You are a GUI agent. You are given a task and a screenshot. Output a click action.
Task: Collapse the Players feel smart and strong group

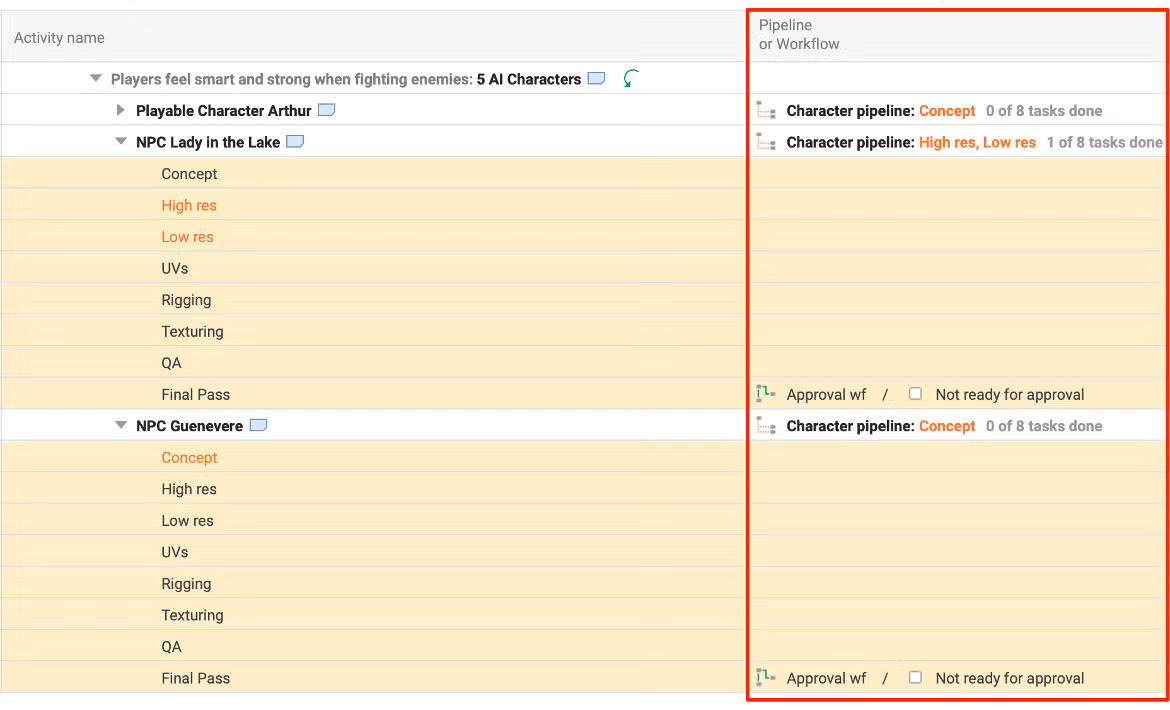(96, 78)
